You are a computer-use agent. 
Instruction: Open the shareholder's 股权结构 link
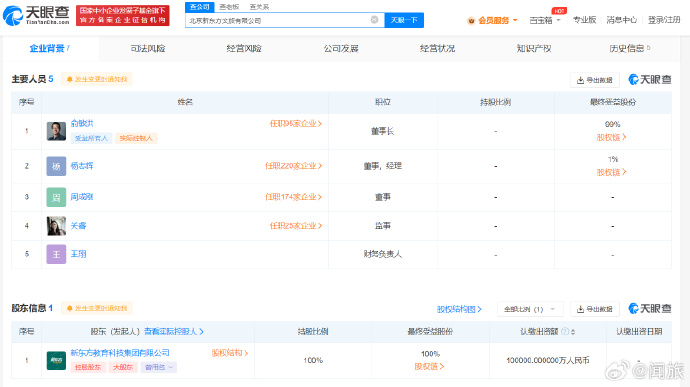tap(230, 353)
